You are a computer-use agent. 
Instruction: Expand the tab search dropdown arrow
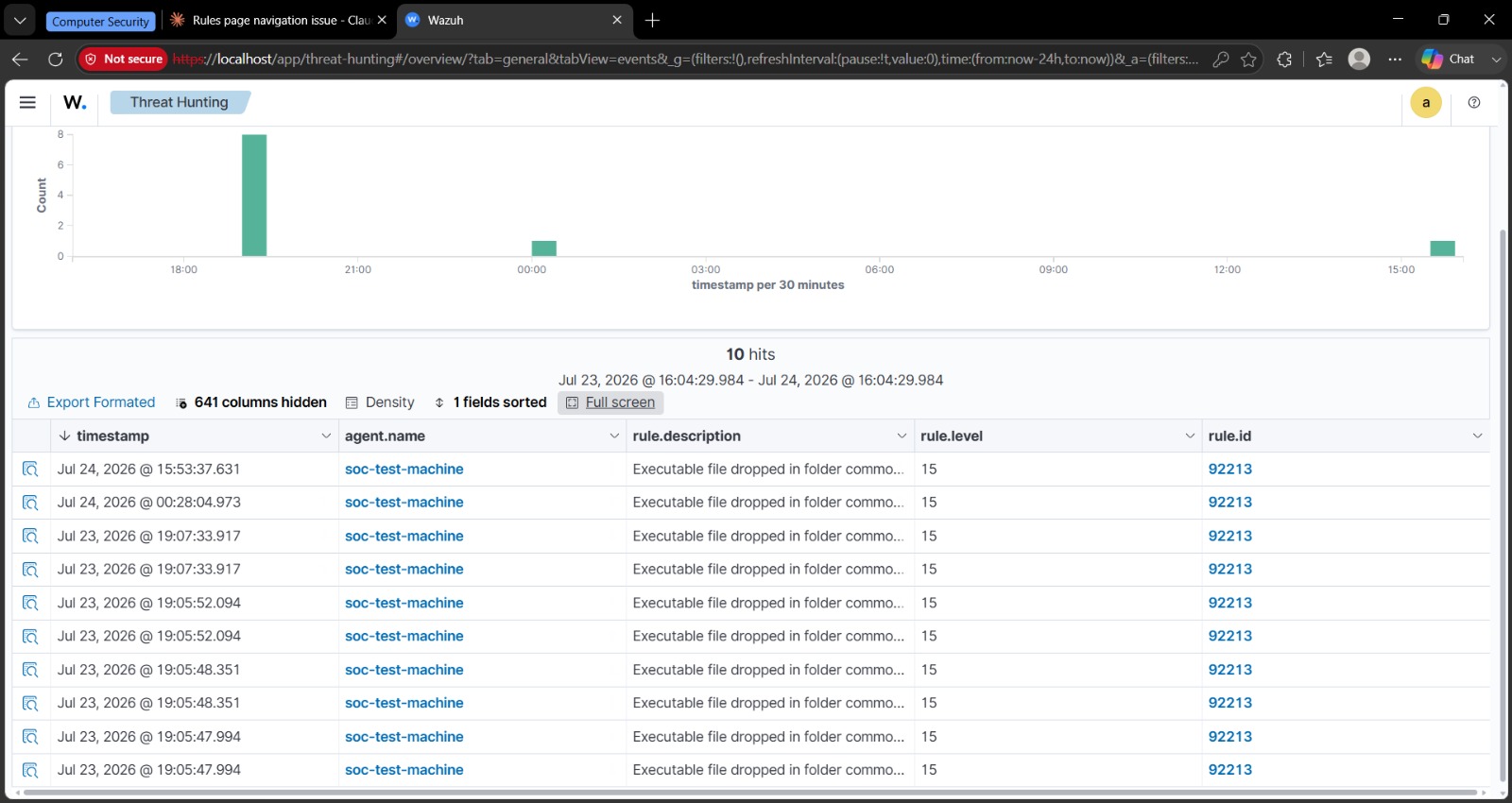click(20, 20)
